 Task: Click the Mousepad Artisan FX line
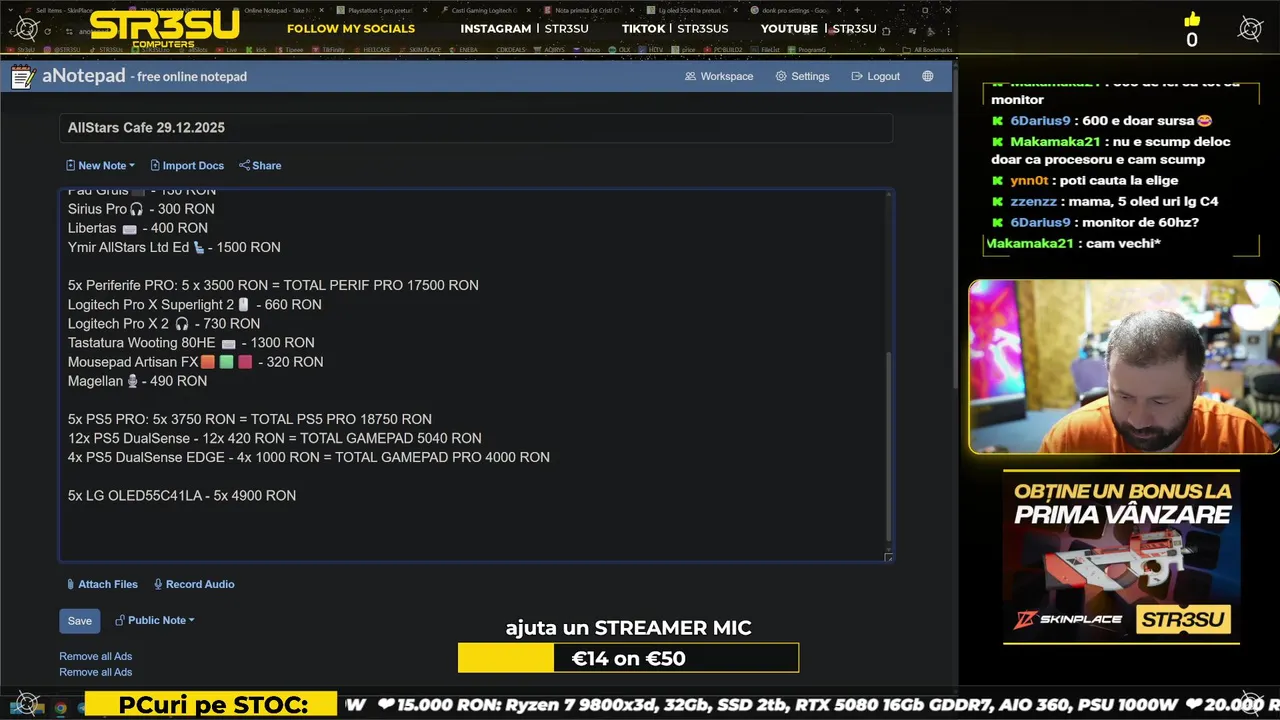click(195, 363)
